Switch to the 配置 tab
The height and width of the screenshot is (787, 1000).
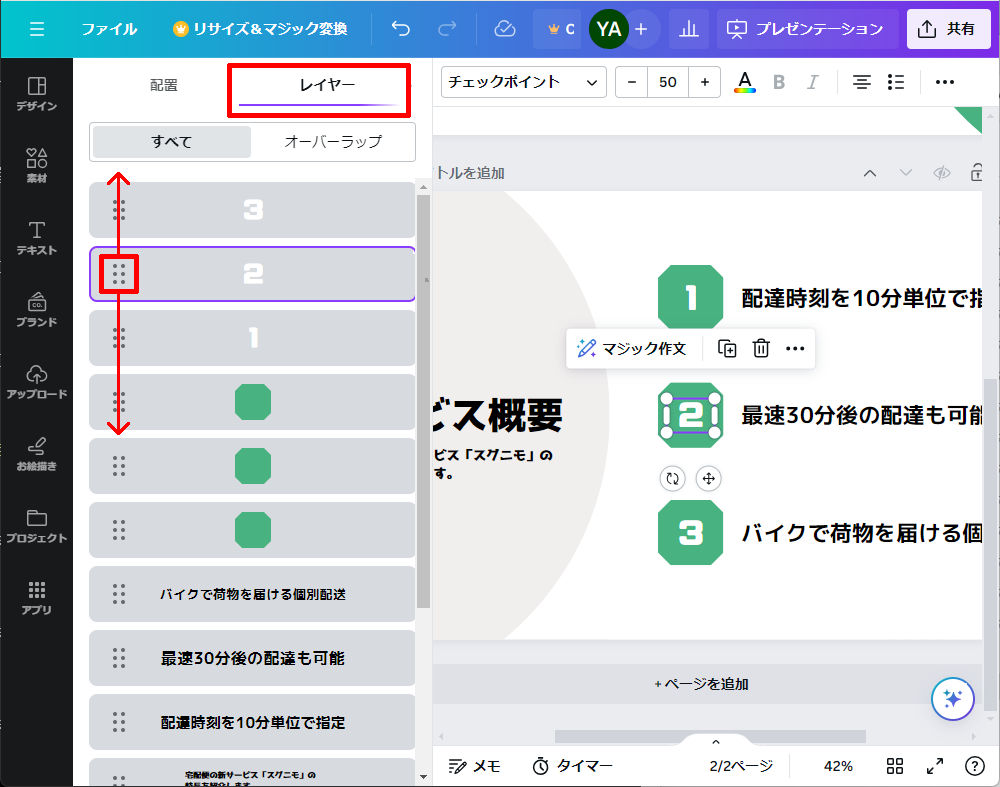pos(164,85)
